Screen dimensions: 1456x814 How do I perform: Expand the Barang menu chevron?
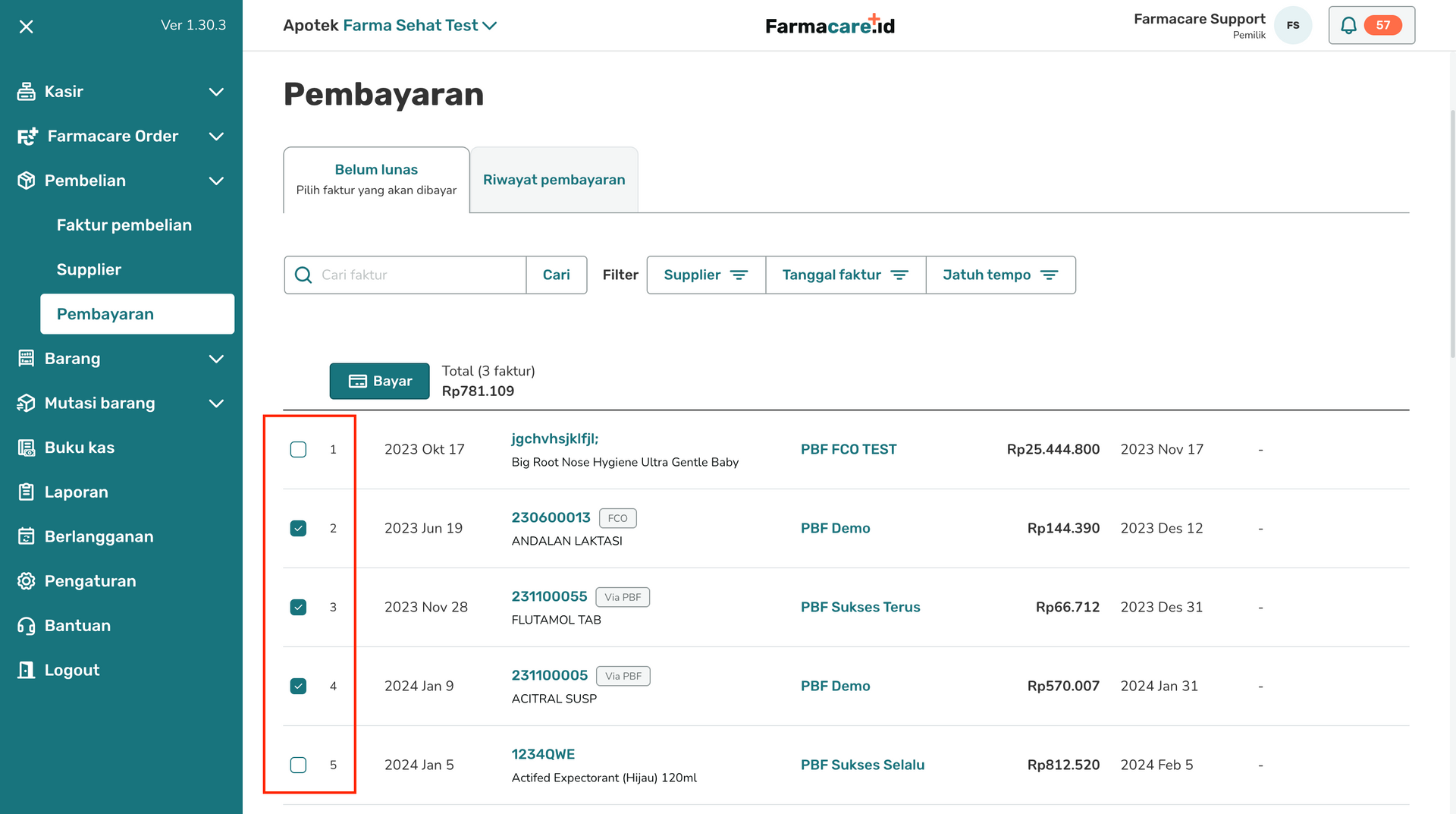point(216,359)
